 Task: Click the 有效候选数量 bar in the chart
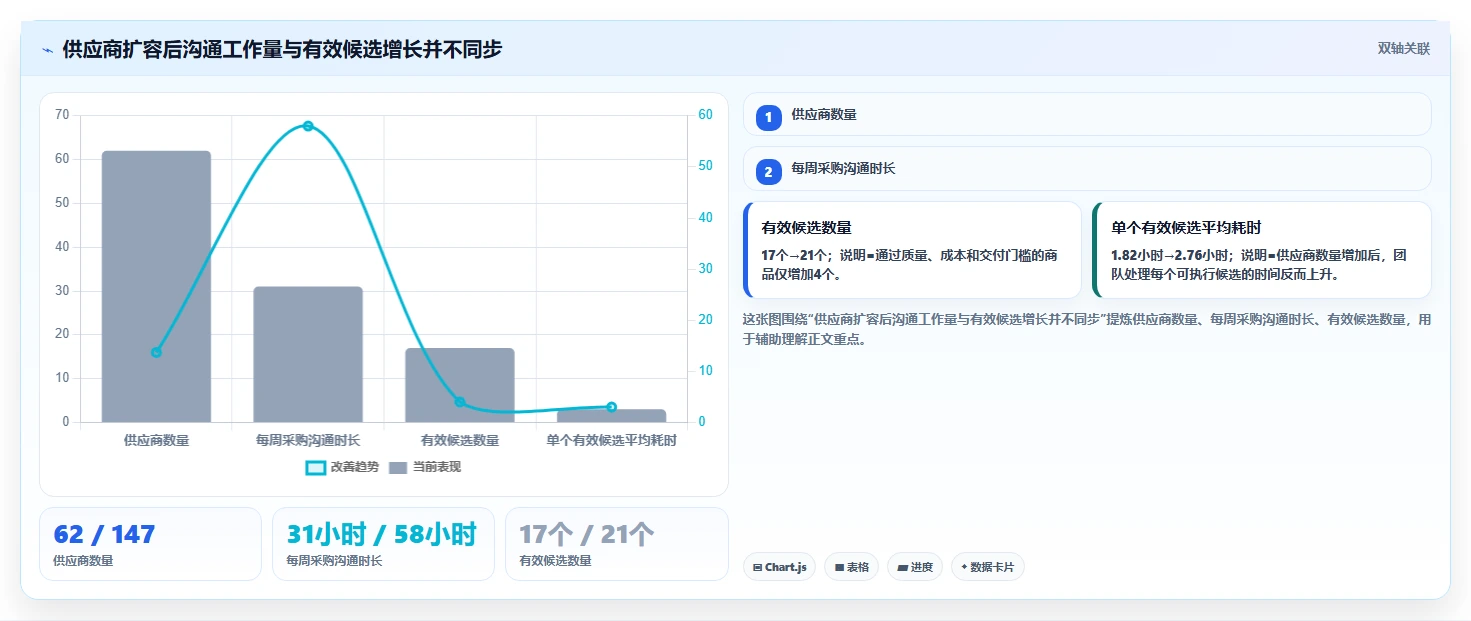460,385
